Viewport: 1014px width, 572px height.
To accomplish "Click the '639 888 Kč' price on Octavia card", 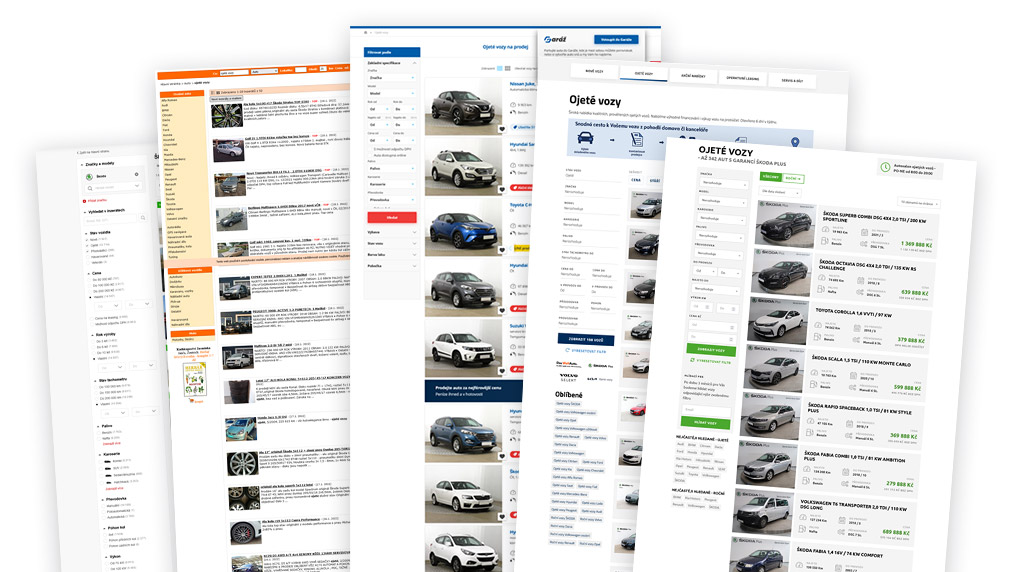I will point(914,293).
